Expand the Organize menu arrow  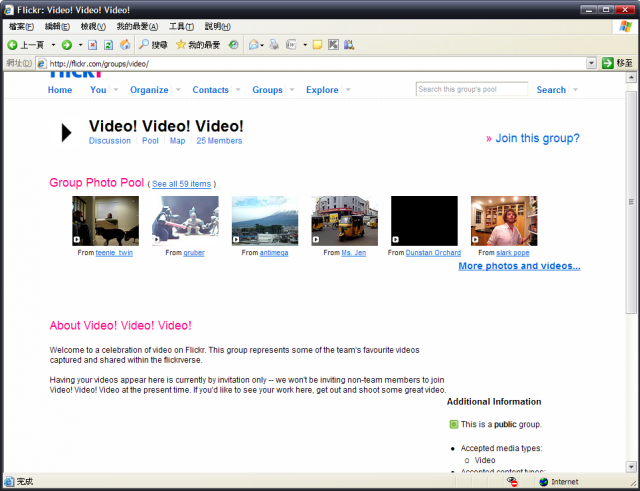178,90
